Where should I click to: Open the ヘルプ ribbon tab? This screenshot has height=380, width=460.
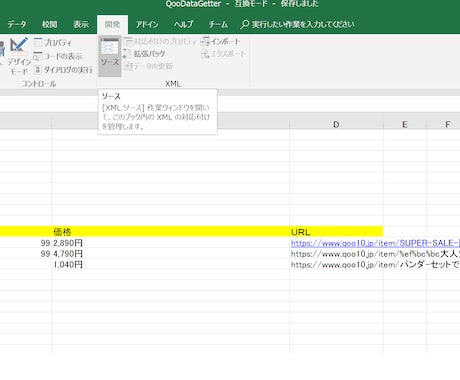coord(183,24)
